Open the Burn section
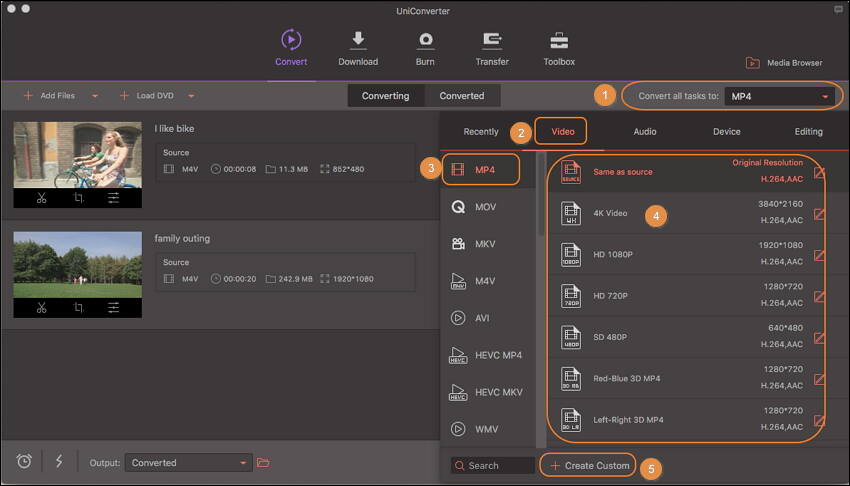 pyautogui.click(x=425, y=48)
